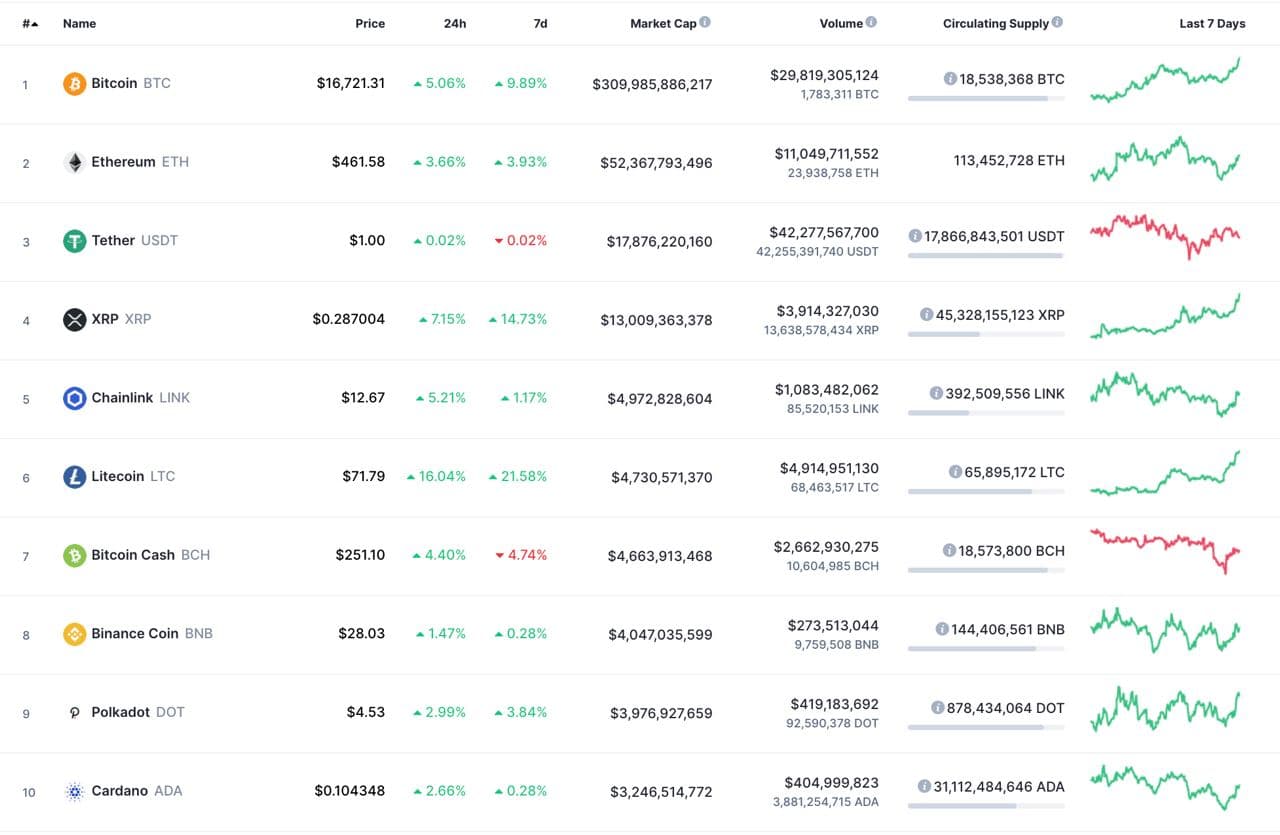
Task: Click Chainlink market cap $4,972,828,604
Action: point(660,399)
